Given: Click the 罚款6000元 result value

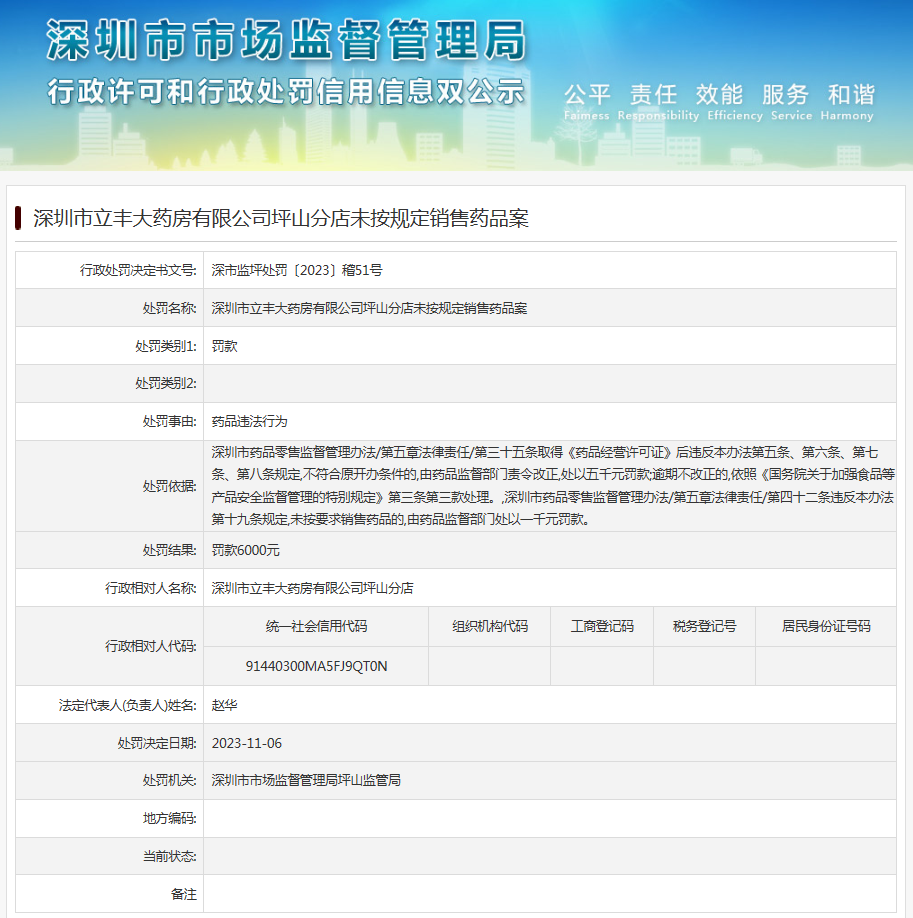Looking at the screenshot, I should 245,550.
